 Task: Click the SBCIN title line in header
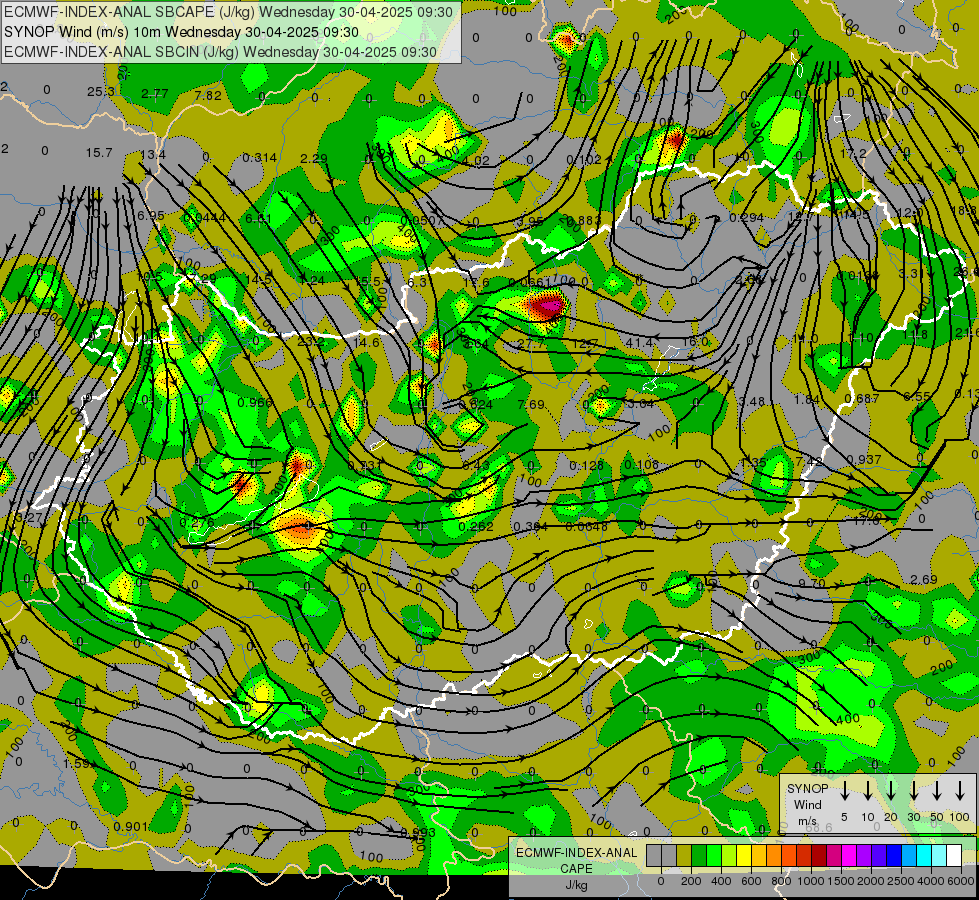220,52
